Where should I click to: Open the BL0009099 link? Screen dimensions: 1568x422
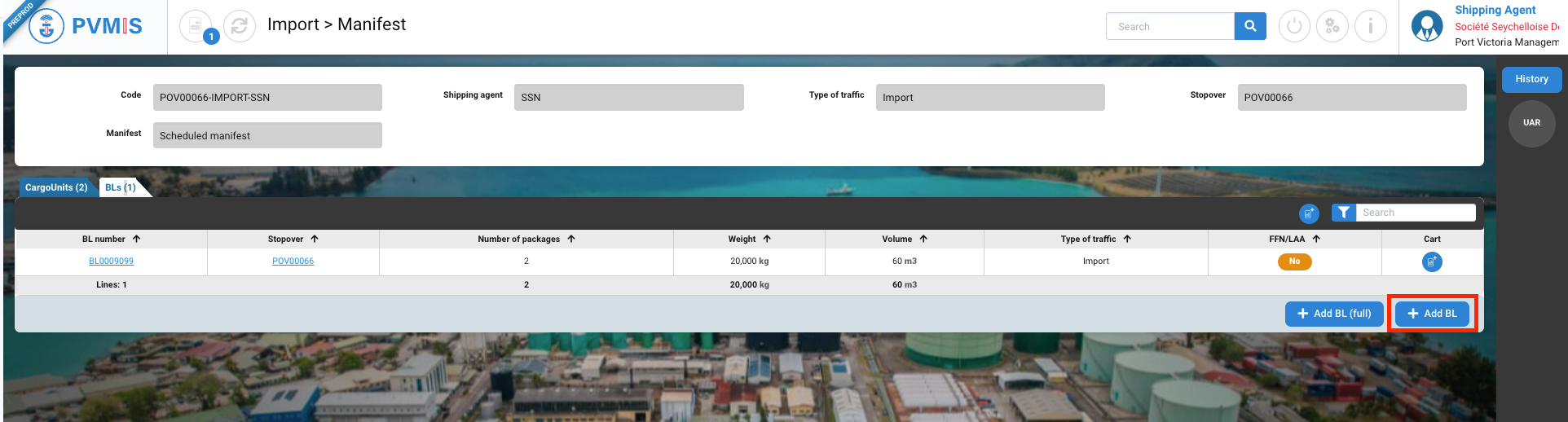[111, 262]
